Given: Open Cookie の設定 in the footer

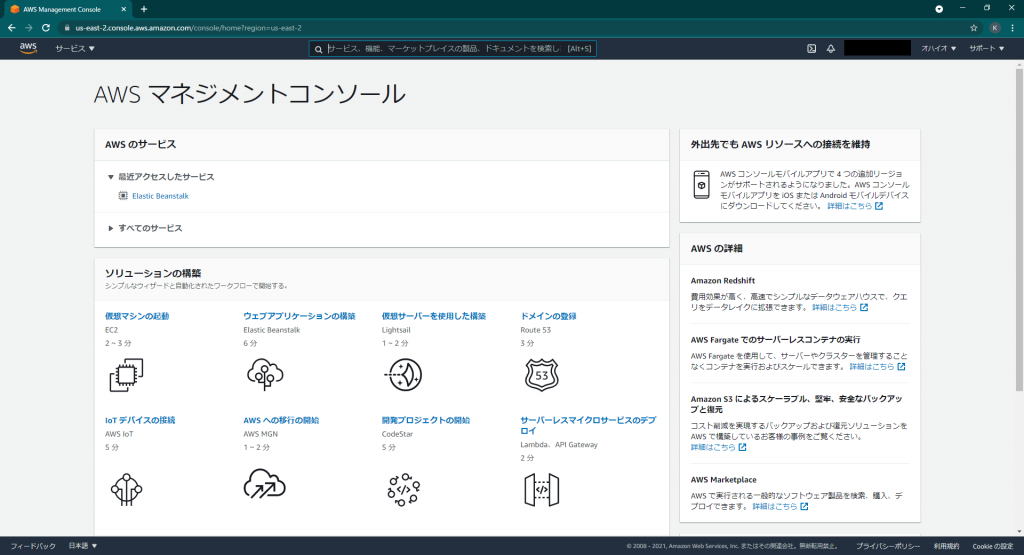Looking at the screenshot, I should [993, 547].
